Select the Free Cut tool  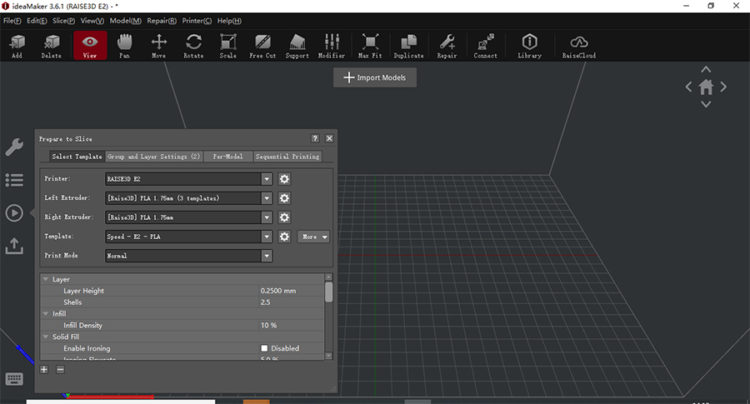click(263, 46)
